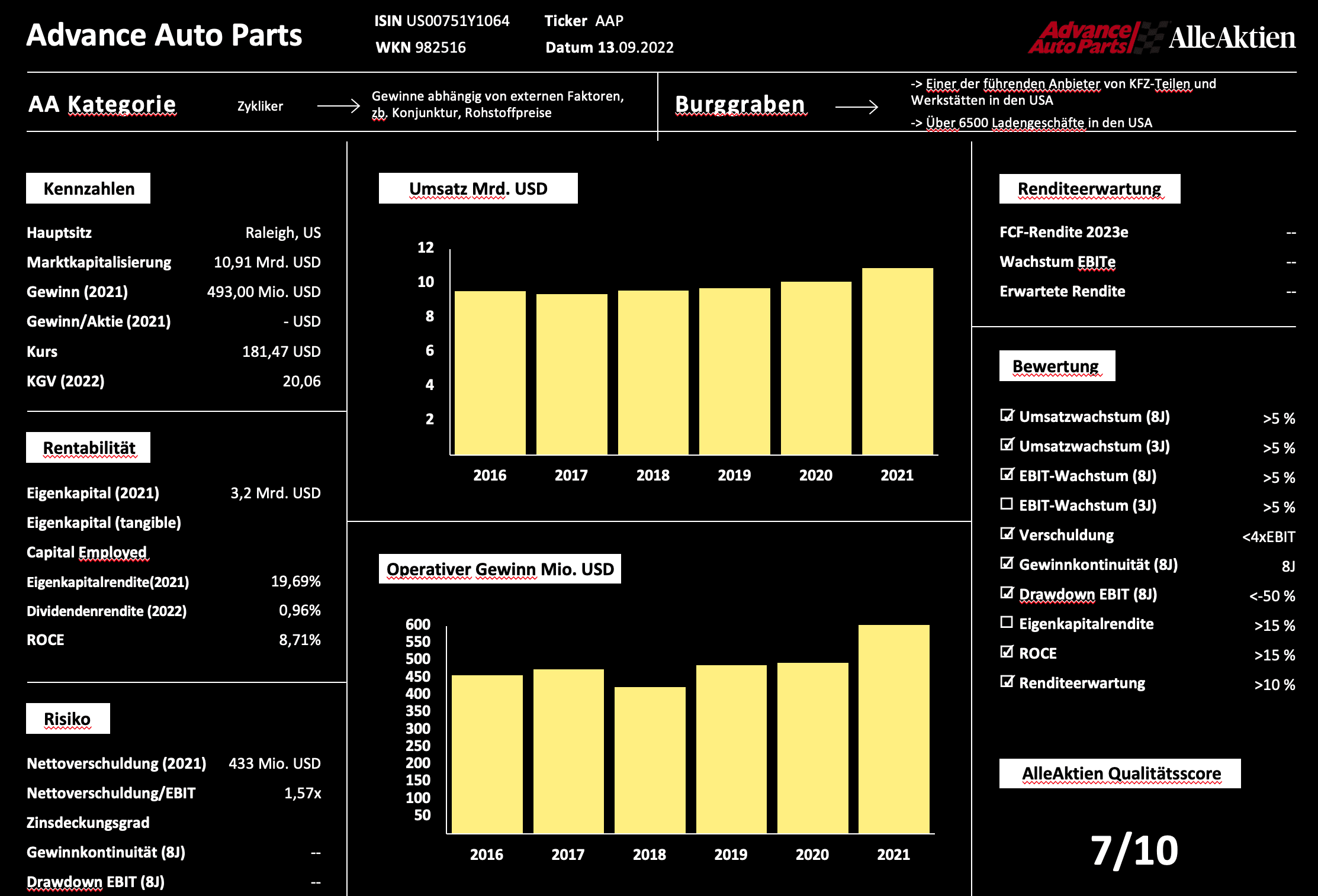Image resolution: width=1318 pixels, height=896 pixels.
Task: Toggle the Umsatzwachstum (3J) checkbox
Action: pyautogui.click(x=1007, y=445)
